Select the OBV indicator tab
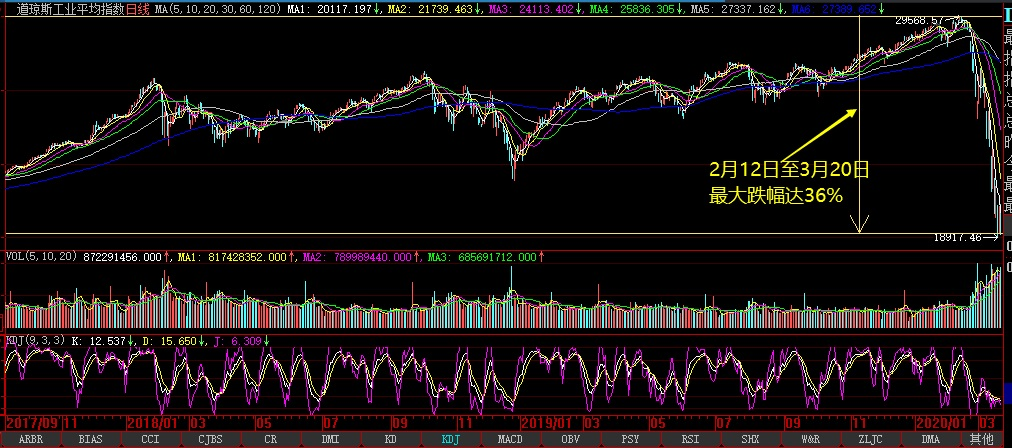 pyautogui.click(x=570, y=439)
